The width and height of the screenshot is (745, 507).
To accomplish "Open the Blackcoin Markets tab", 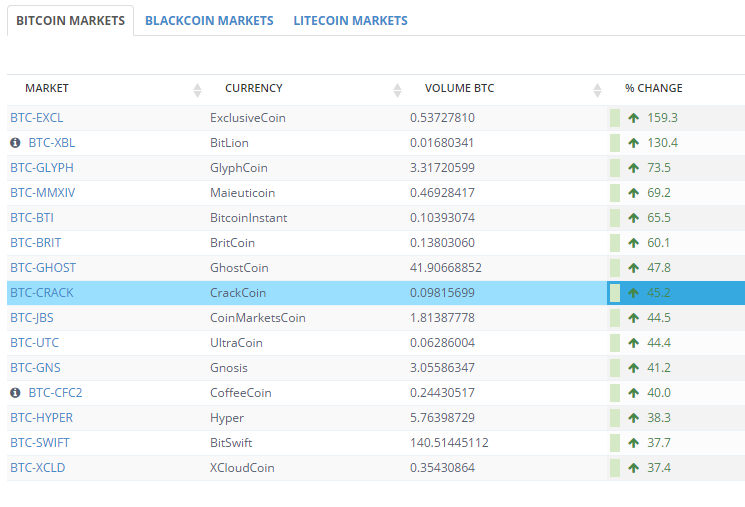I will tap(209, 21).
